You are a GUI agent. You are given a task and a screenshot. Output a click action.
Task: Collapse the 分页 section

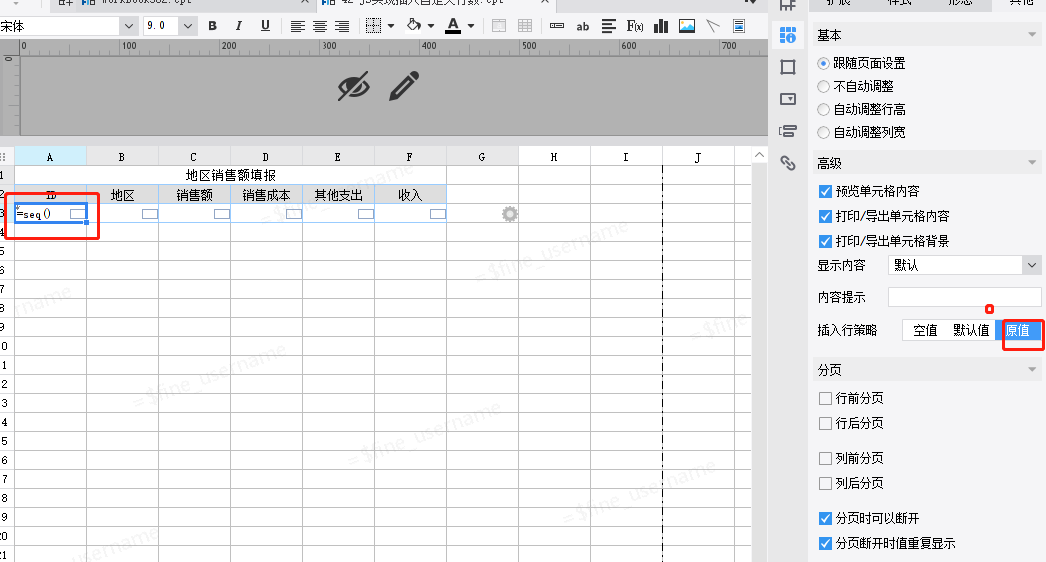1032,369
